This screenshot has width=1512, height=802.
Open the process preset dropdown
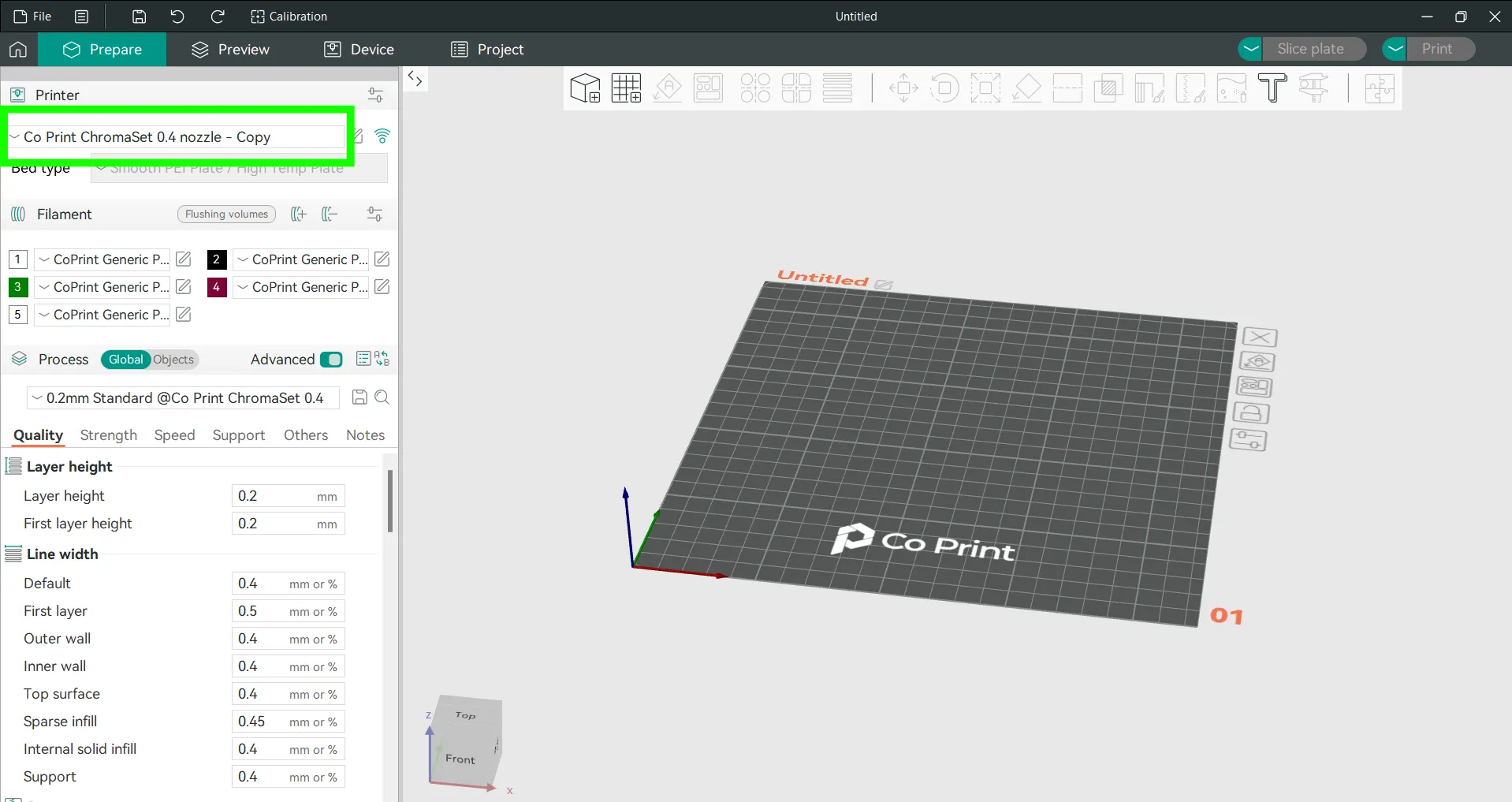(x=184, y=397)
